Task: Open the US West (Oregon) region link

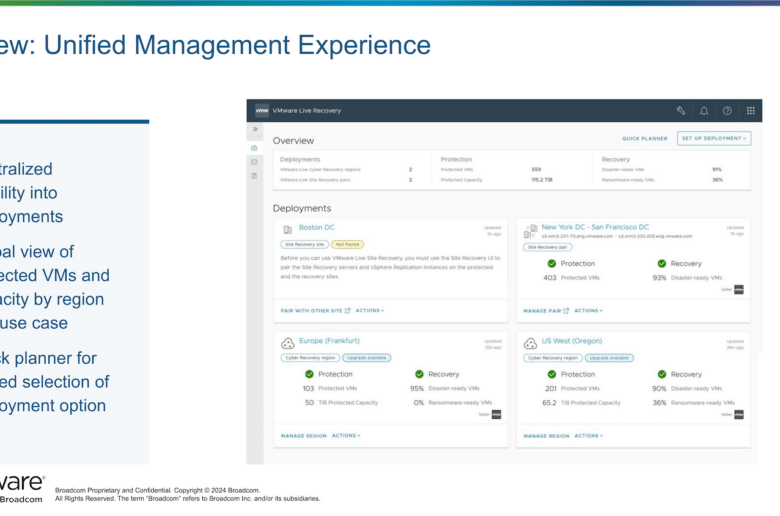Action: 572,341
